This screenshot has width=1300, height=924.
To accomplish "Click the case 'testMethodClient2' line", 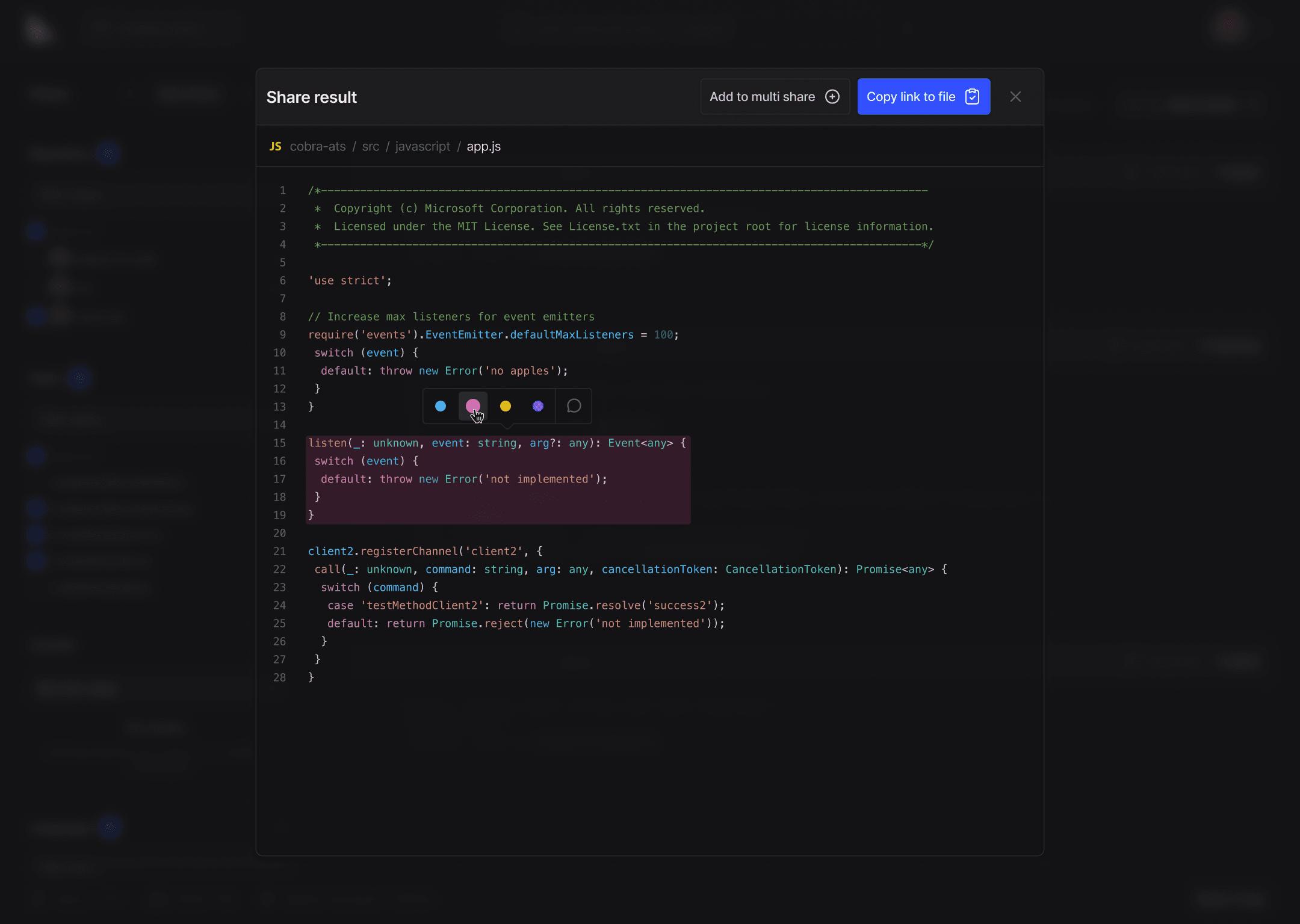I will pos(526,605).
